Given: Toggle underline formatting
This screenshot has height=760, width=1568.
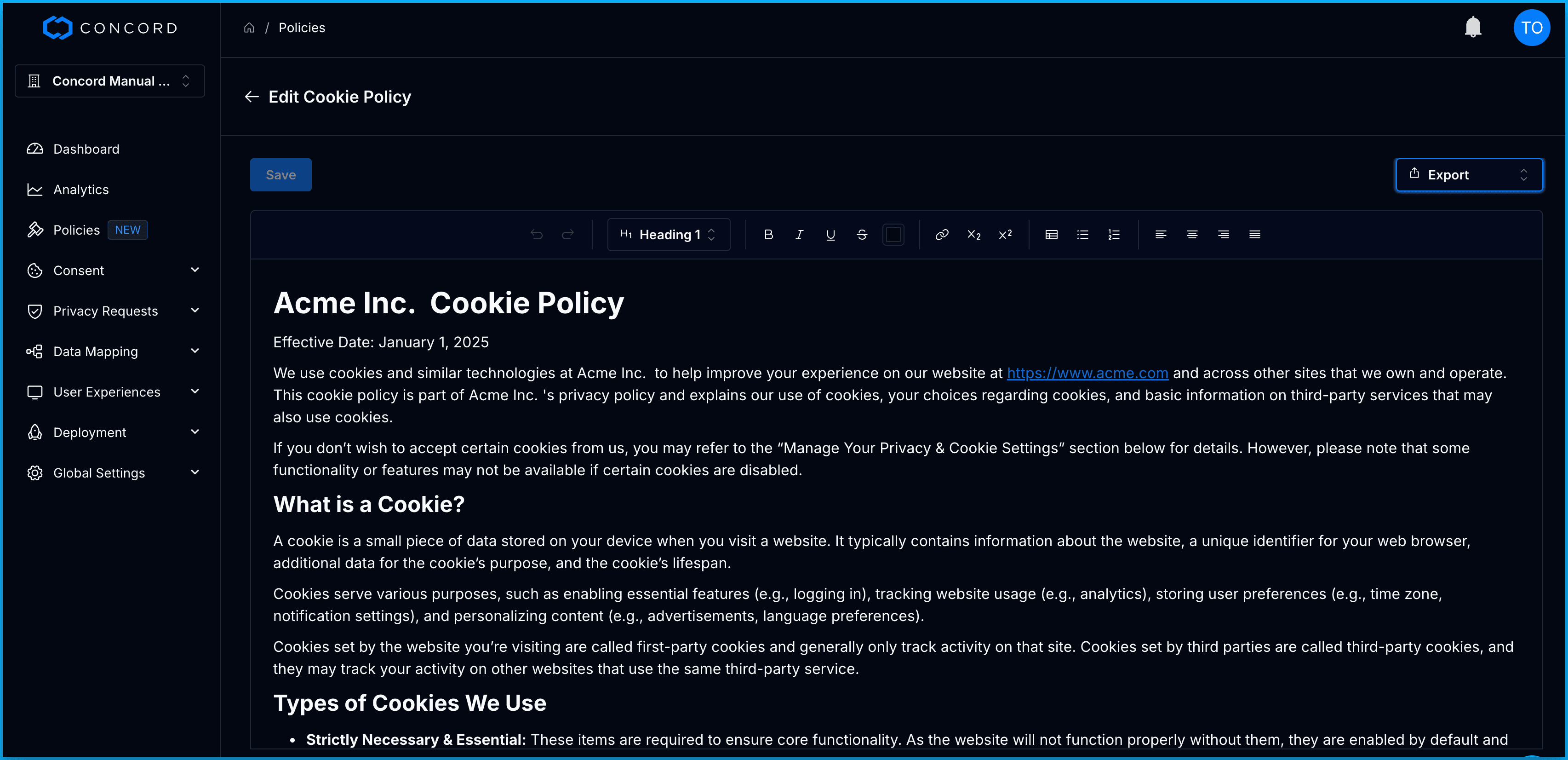Looking at the screenshot, I should point(830,235).
